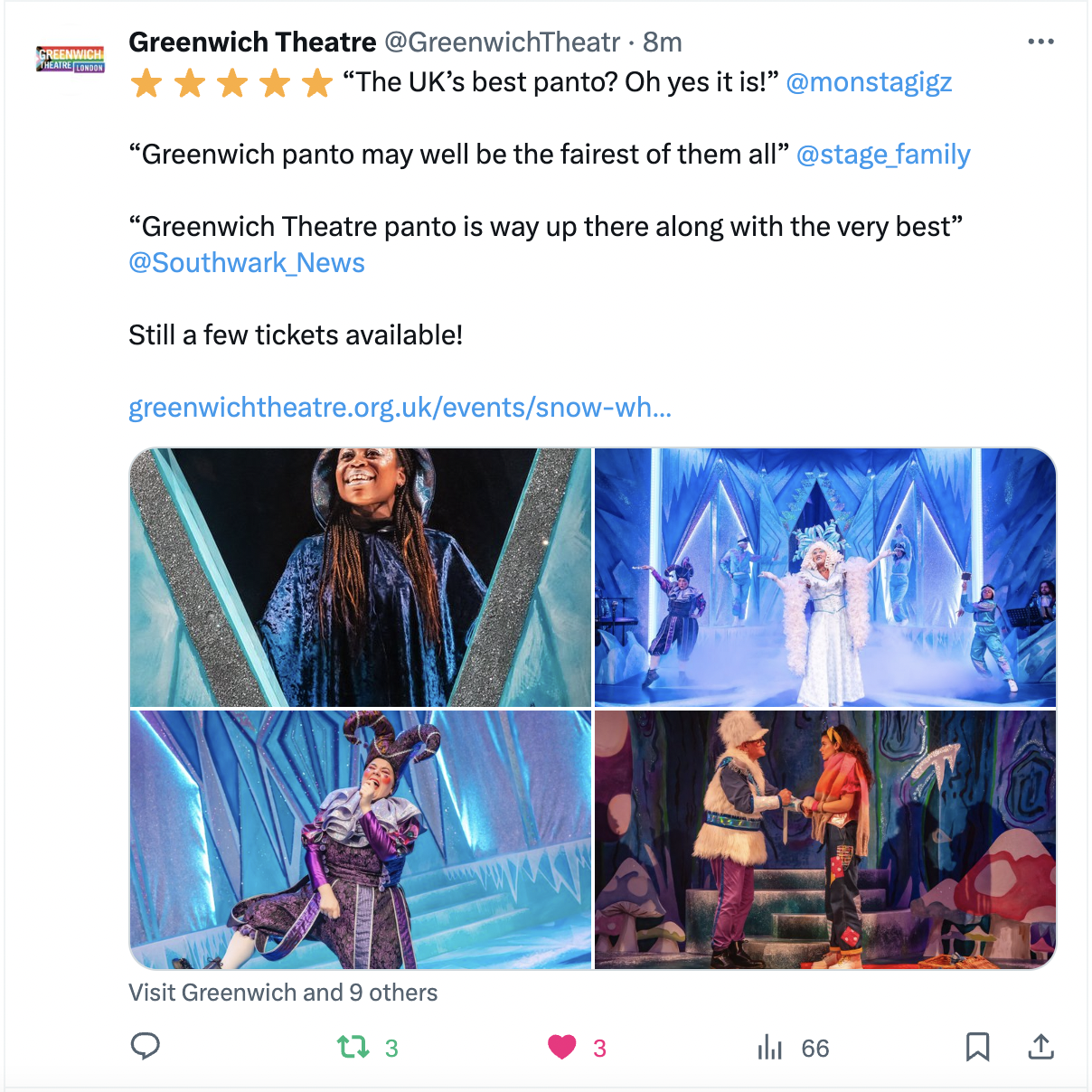Click the Greenwich Theatre profile avatar
Viewport: 1092px width, 1092px height.
(71, 60)
